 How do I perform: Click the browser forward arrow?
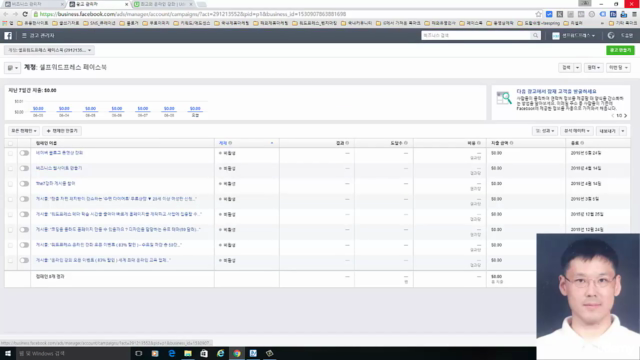pyautogui.click(x=15, y=14)
